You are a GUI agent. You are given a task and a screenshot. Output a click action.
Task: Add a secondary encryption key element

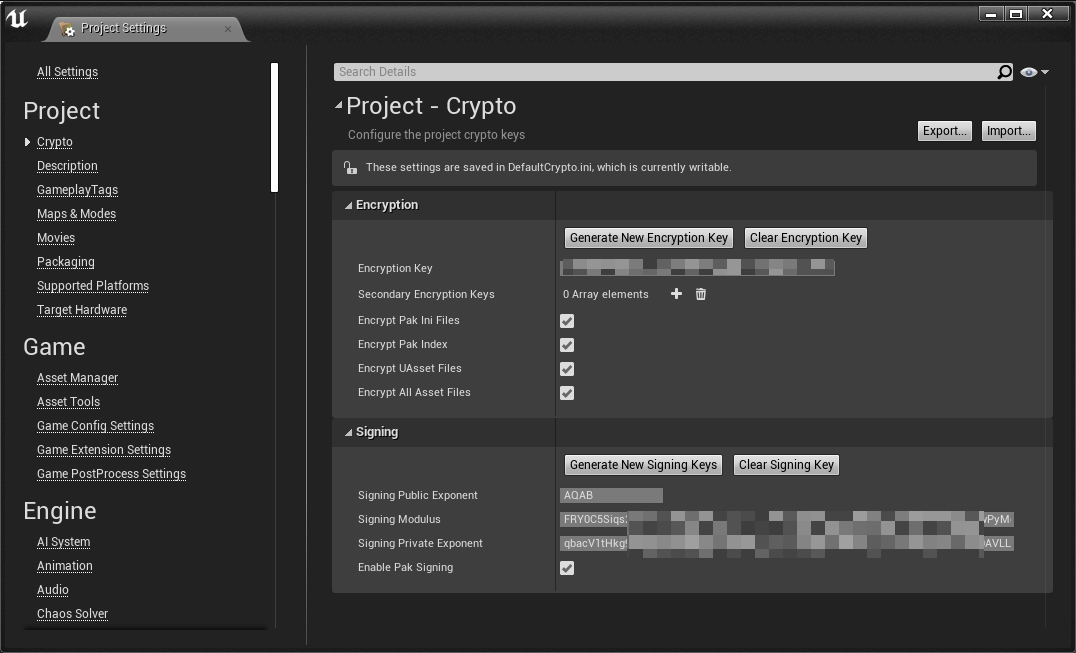click(x=676, y=294)
